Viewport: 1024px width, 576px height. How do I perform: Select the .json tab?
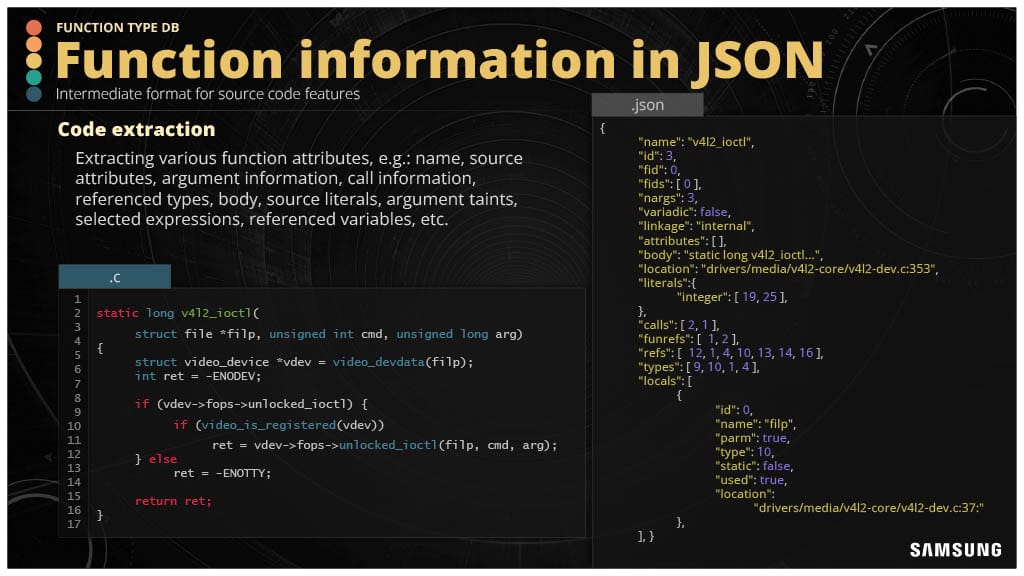(647, 105)
